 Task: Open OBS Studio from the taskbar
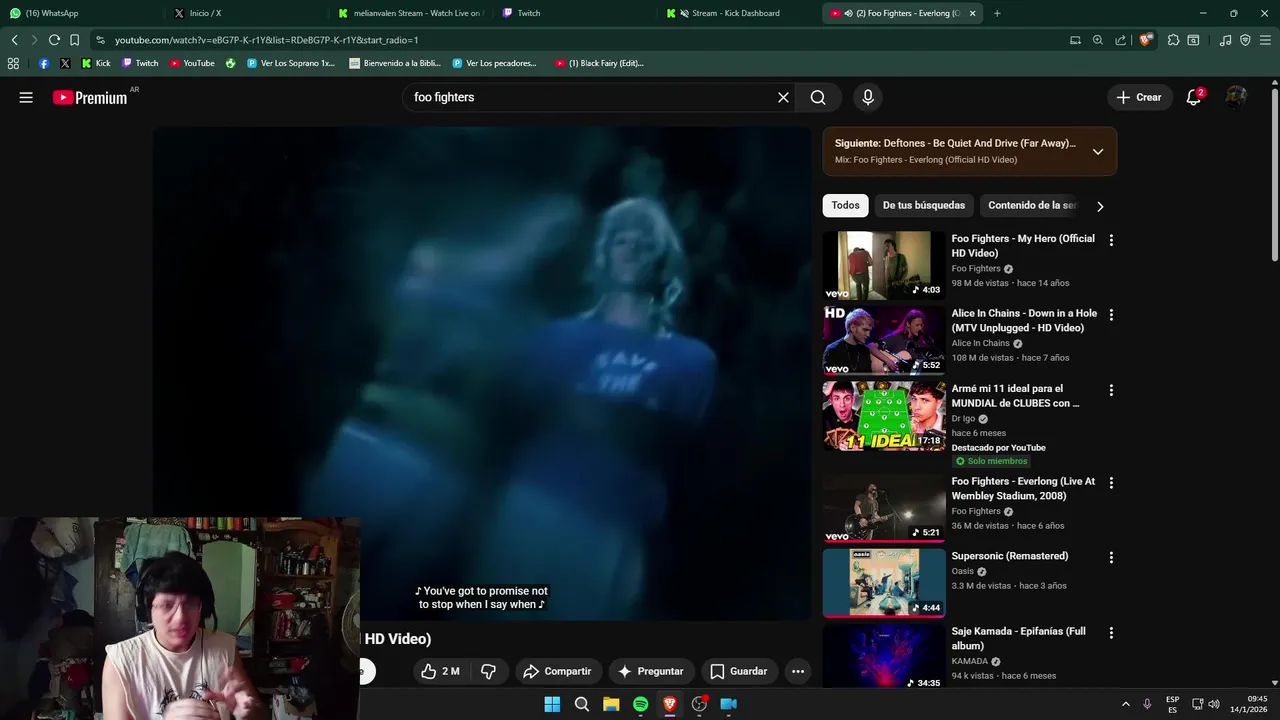tap(699, 704)
